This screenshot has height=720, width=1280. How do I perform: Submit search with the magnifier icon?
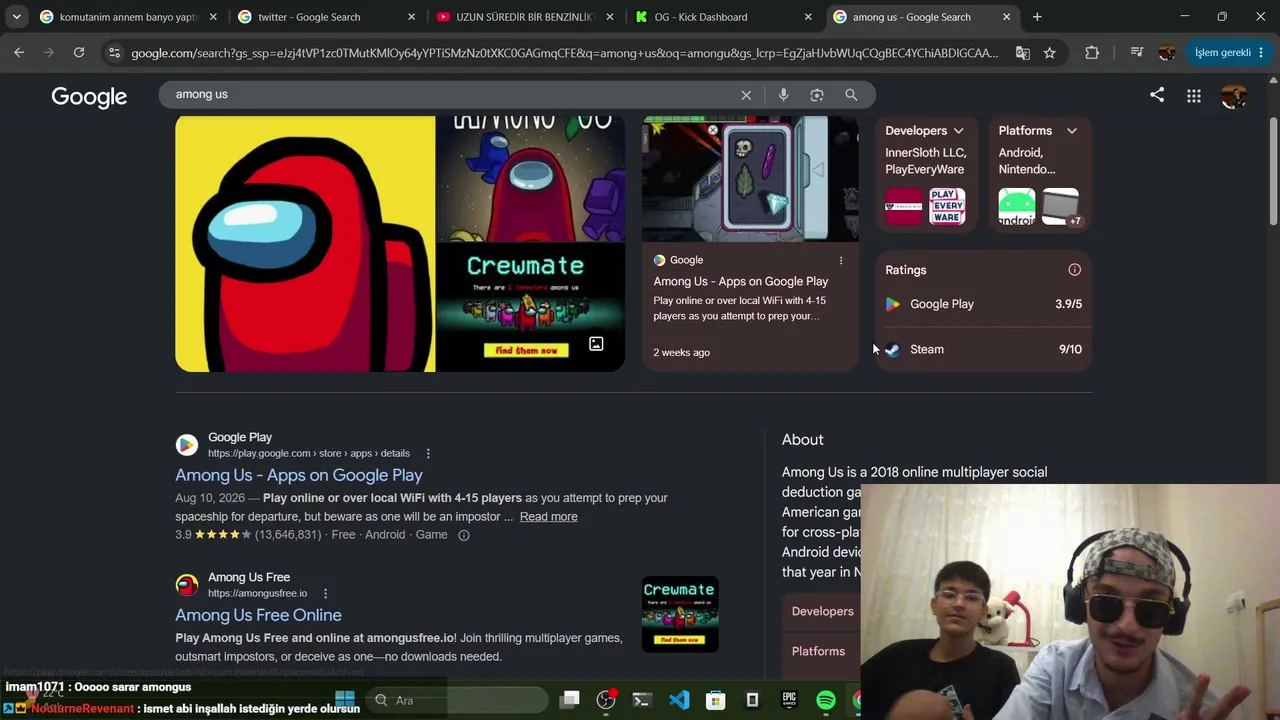tap(851, 95)
